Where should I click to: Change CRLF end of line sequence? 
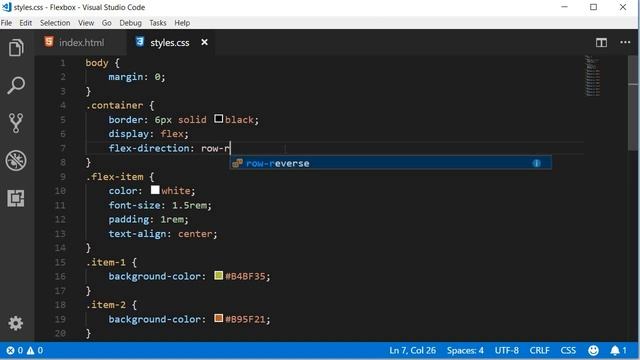pos(539,350)
